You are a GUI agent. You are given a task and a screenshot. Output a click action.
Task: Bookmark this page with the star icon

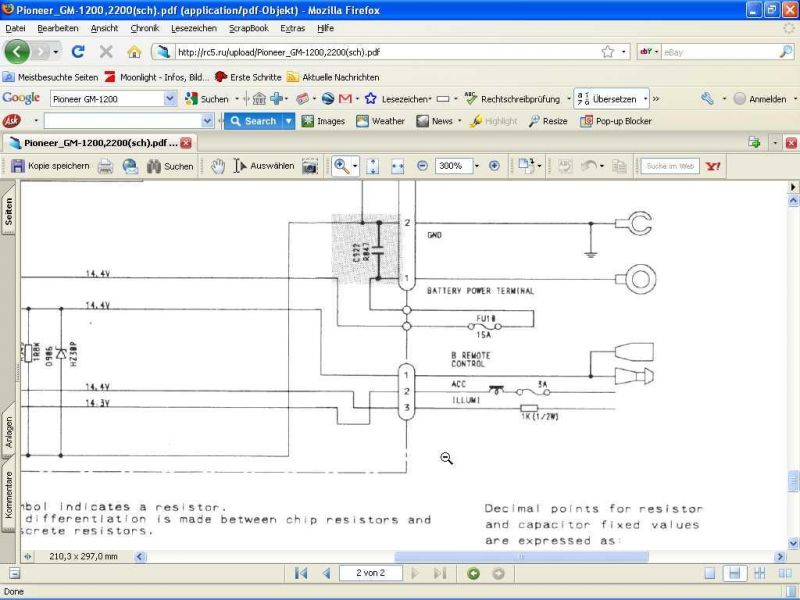point(607,52)
